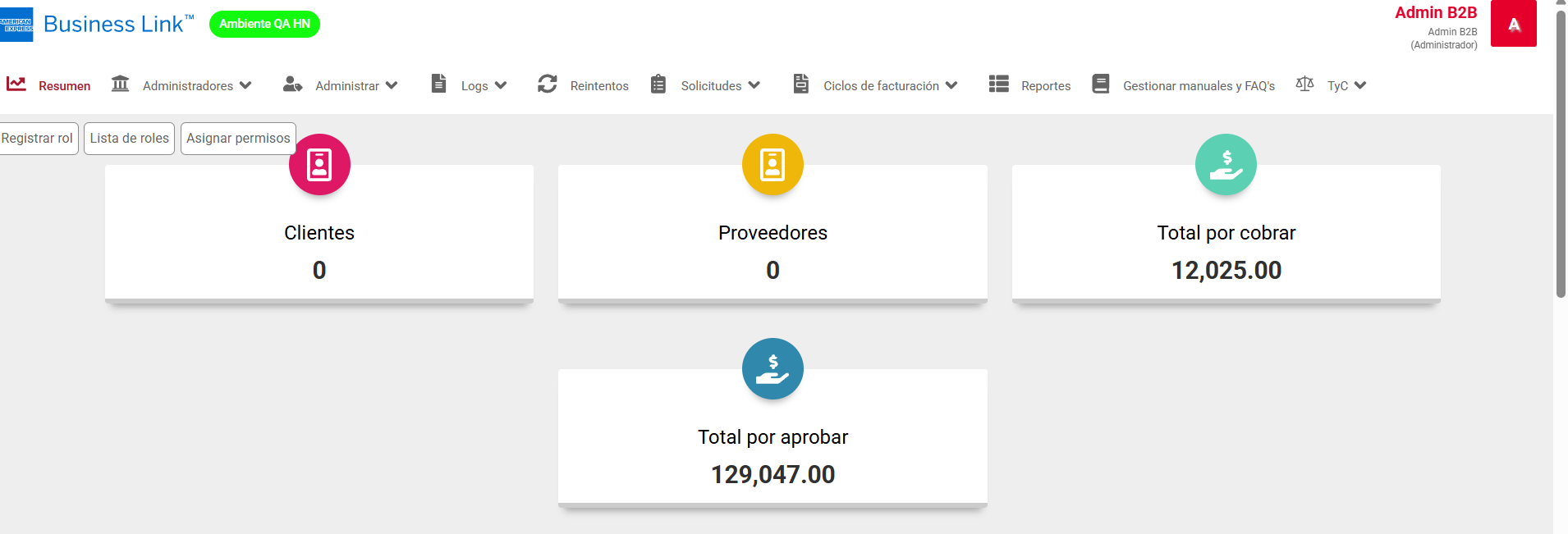
Task: Click the yellow Proveedores card icon
Action: pyautogui.click(x=773, y=165)
